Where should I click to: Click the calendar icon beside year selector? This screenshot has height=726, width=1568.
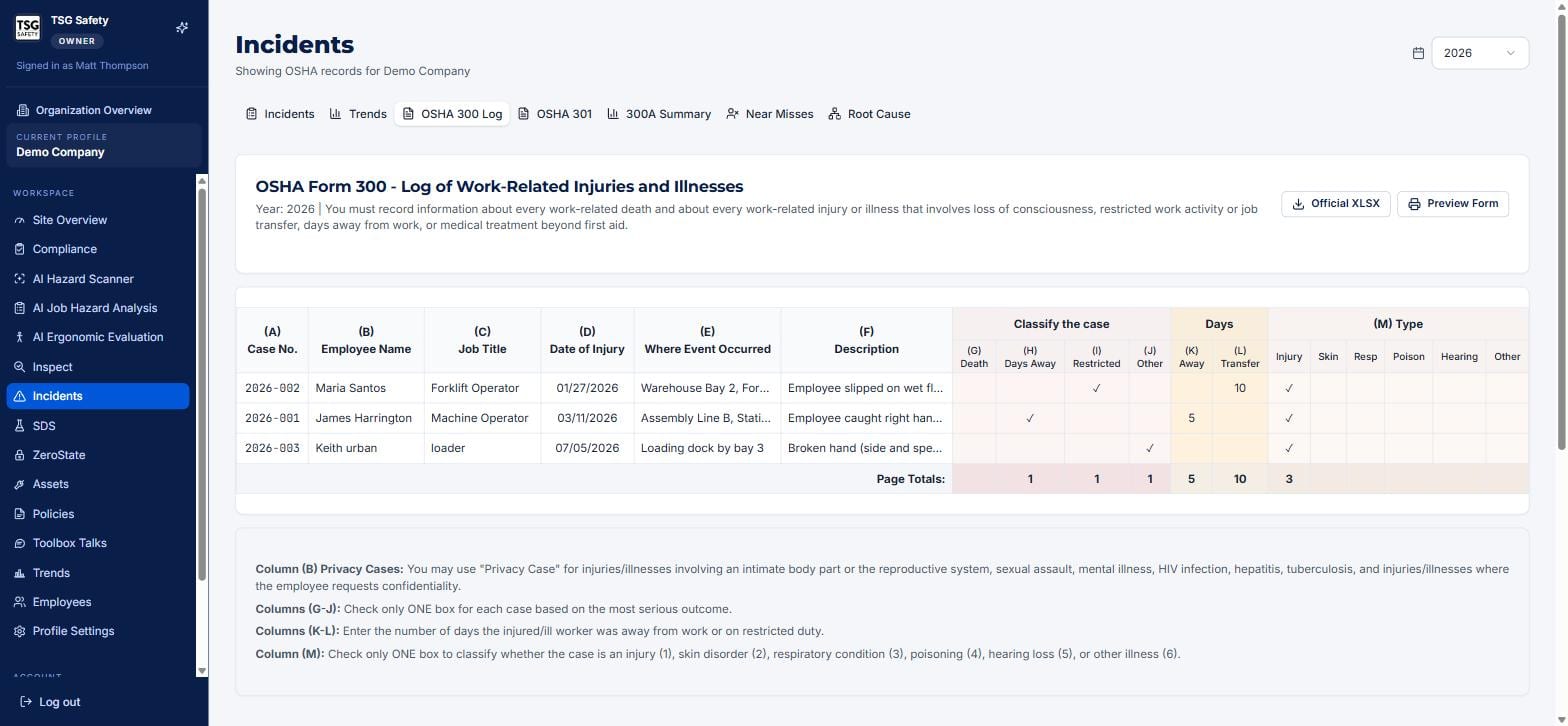pos(1418,53)
